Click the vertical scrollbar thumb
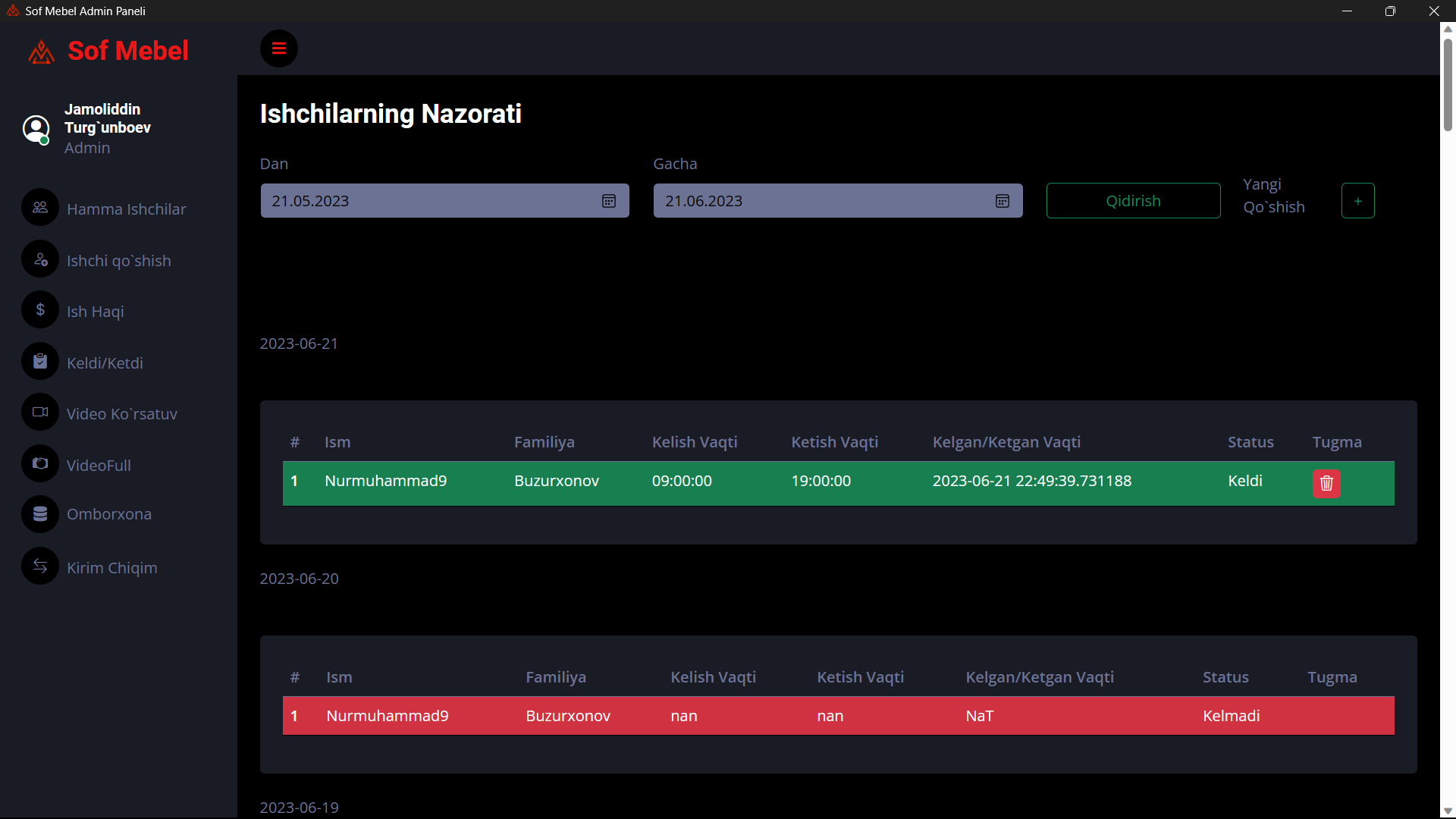The width and height of the screenshot is (1456, 819). (1448, 83)
